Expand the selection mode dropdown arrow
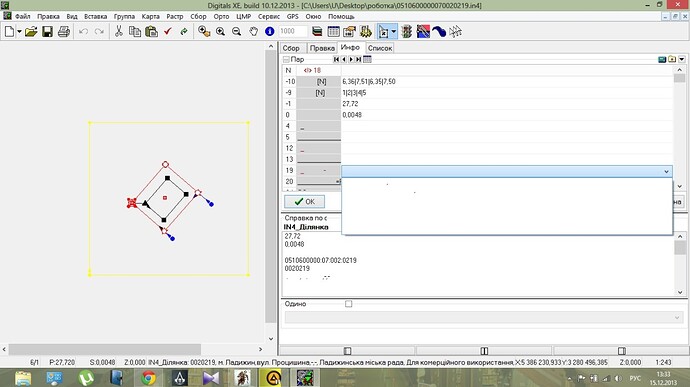 [394, 32]
